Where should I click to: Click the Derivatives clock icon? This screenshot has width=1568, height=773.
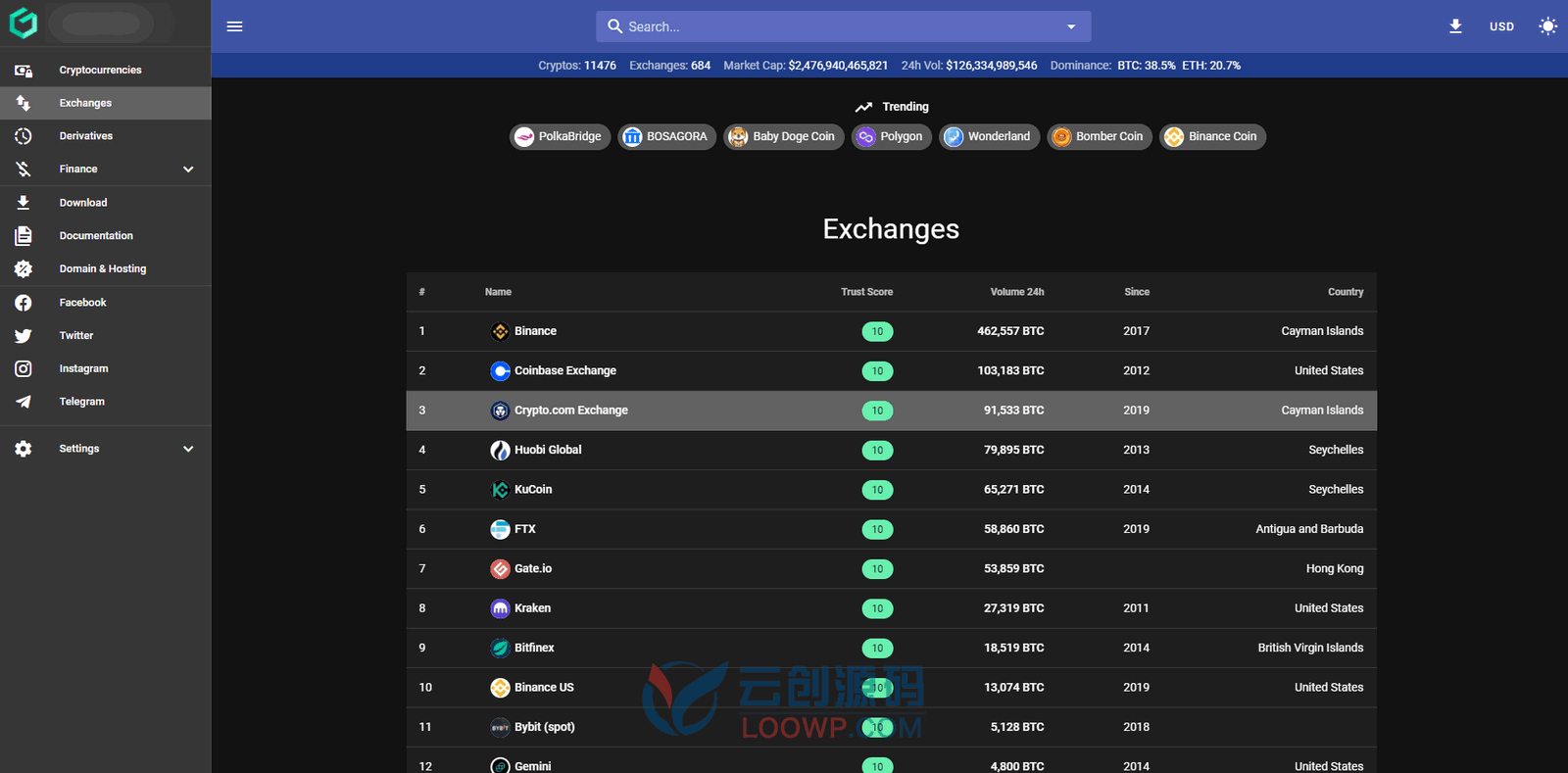(x=24, y=136)
